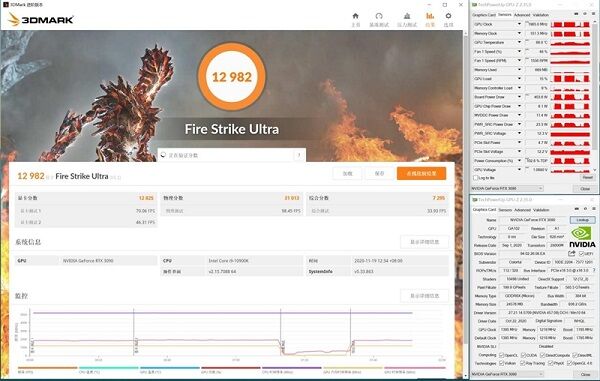This screenshot has width=600, height=381.
Task: Toggle the Log to file checkbox
Action: (476, 178)
